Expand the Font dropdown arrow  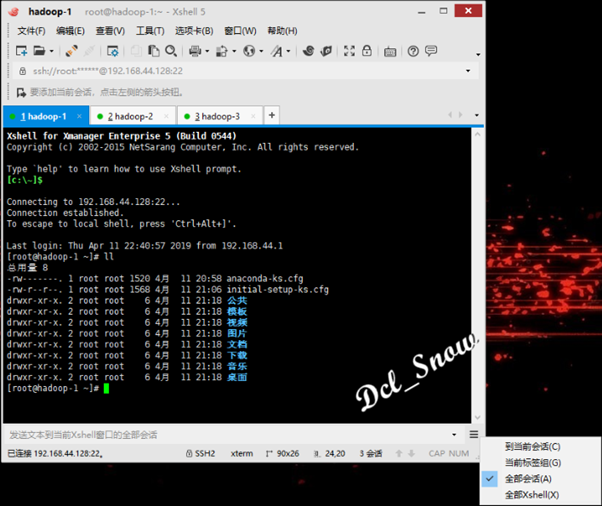pos(288,51)
